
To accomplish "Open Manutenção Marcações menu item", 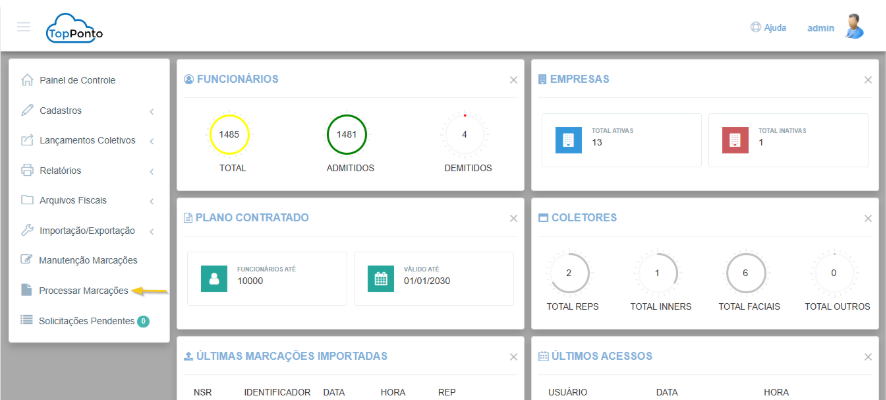I will [88, 260].
